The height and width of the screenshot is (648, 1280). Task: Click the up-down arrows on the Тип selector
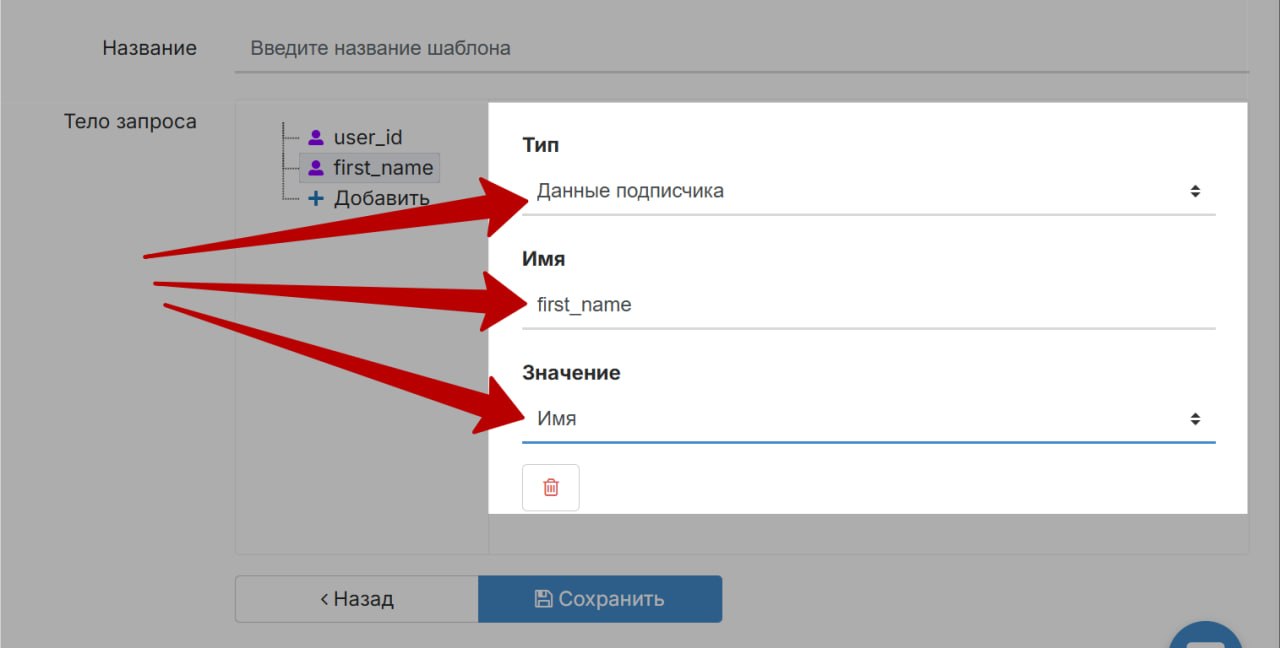pyautogui.click(x=1195, y=191)
